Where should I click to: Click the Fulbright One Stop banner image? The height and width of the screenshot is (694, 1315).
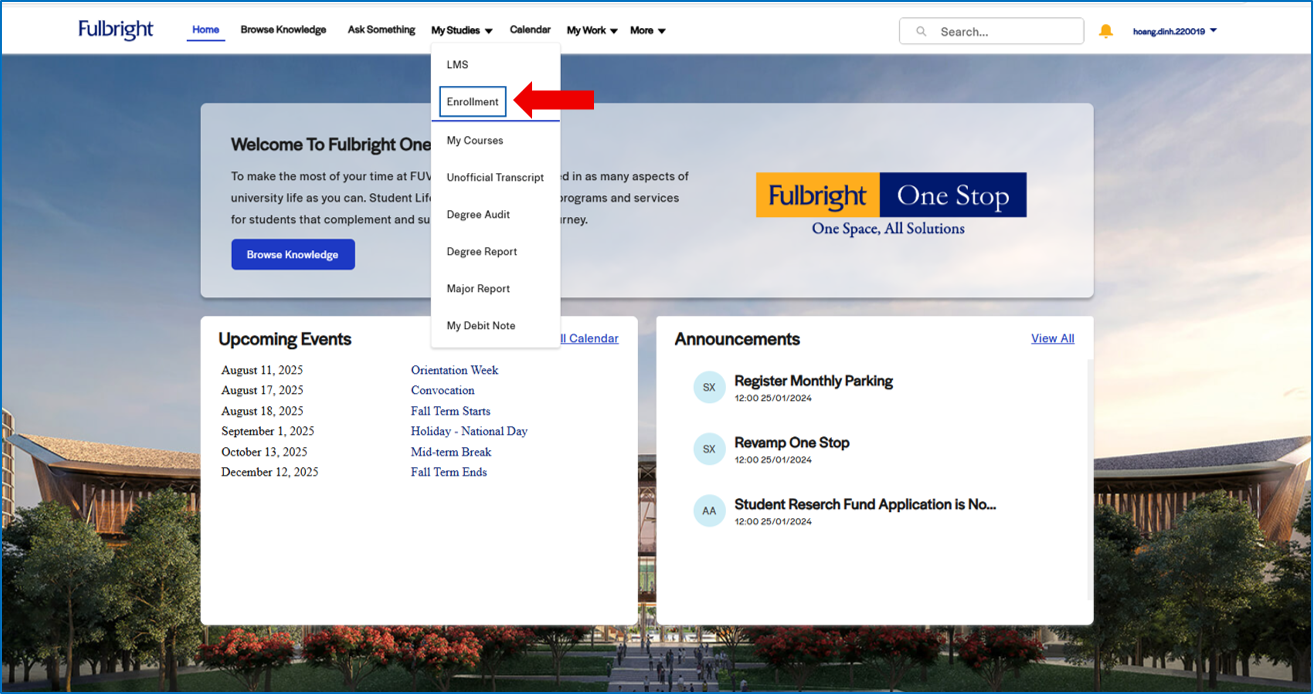[x=891, y=205]
